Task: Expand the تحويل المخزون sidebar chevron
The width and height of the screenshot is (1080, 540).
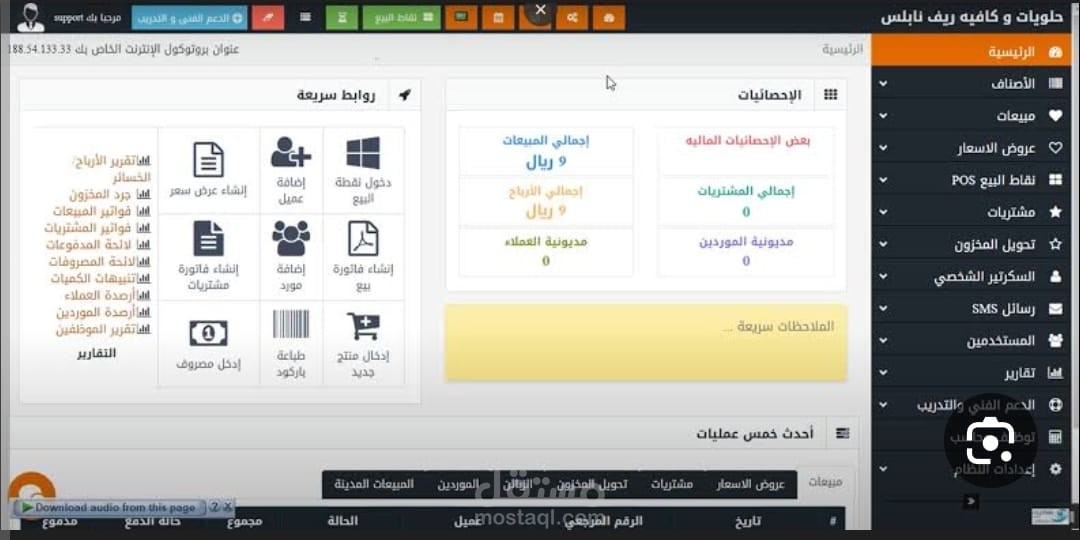Action: tap(883, 245)
